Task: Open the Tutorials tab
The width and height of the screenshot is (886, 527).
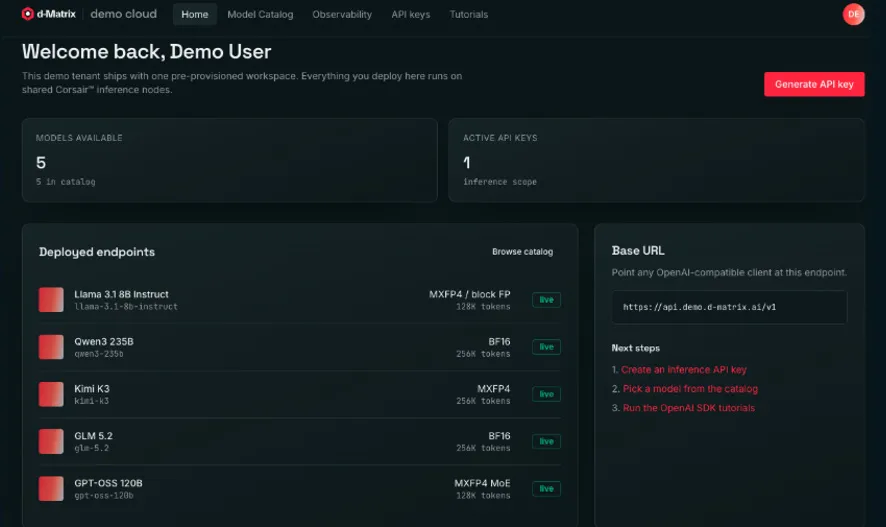Action: pos(468,15)
